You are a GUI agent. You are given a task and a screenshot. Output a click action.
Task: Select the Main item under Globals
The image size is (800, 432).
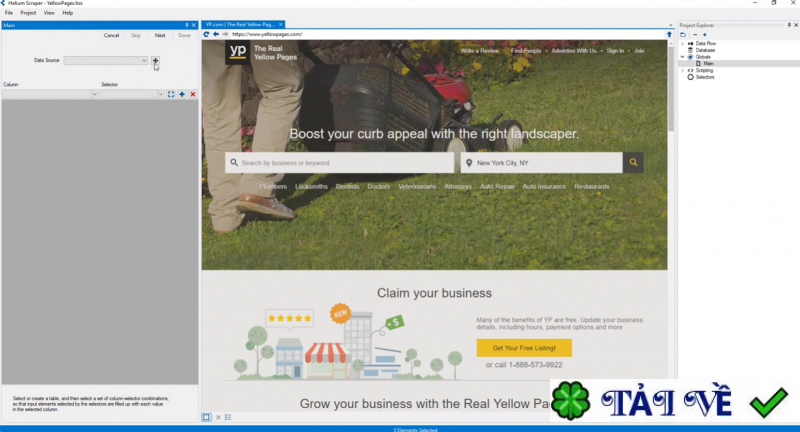(x=708, y=64)
